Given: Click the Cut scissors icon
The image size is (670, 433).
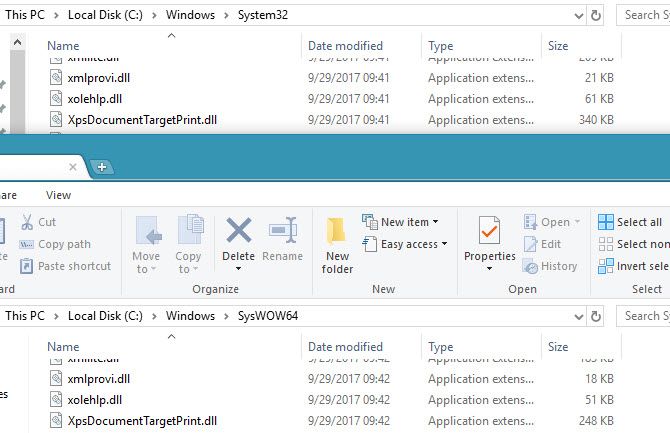Looking at the screenshot, I should pyautogui.click(x=27, y=222).
